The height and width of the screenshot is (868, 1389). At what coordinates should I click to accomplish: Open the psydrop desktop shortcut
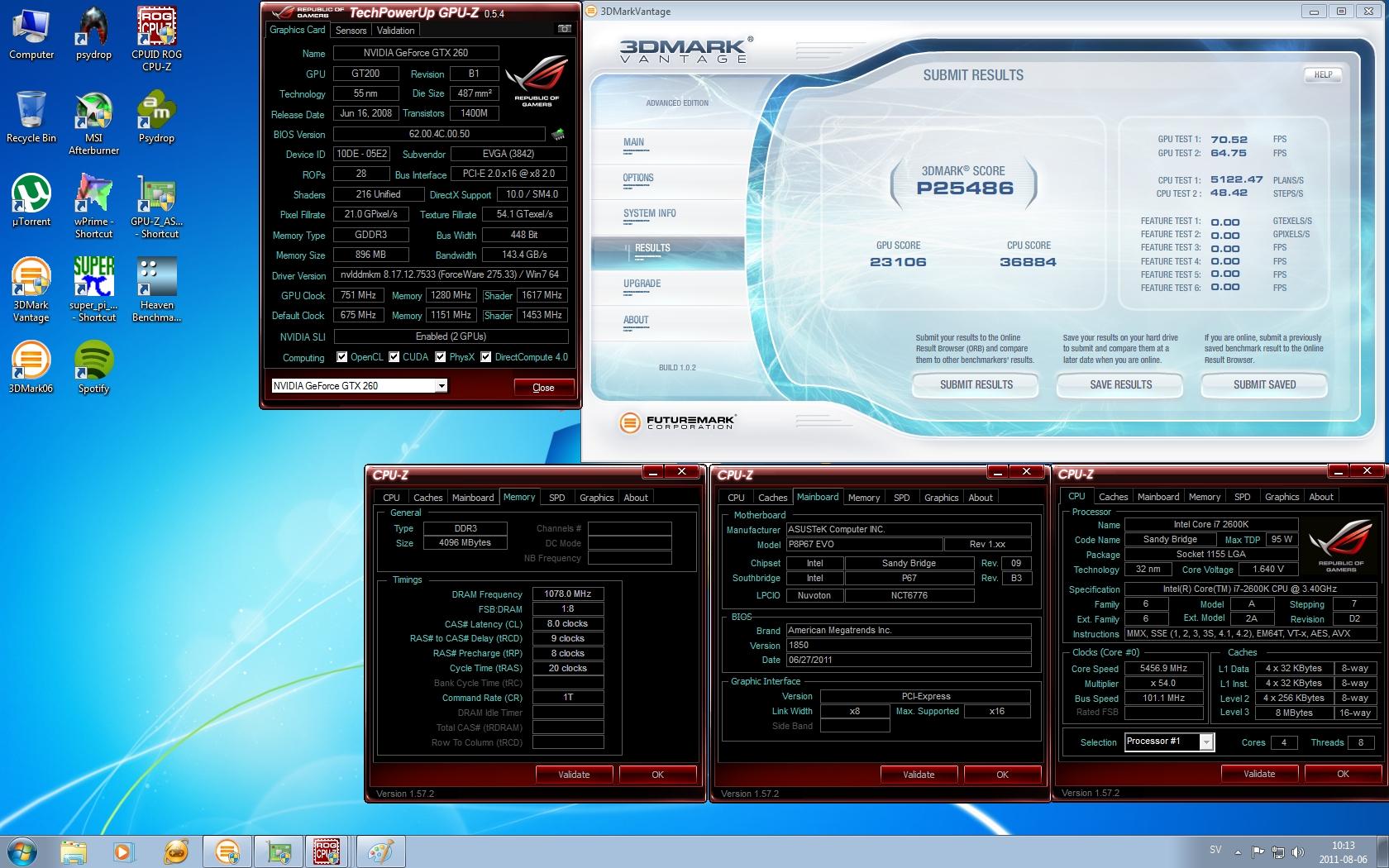93,33
